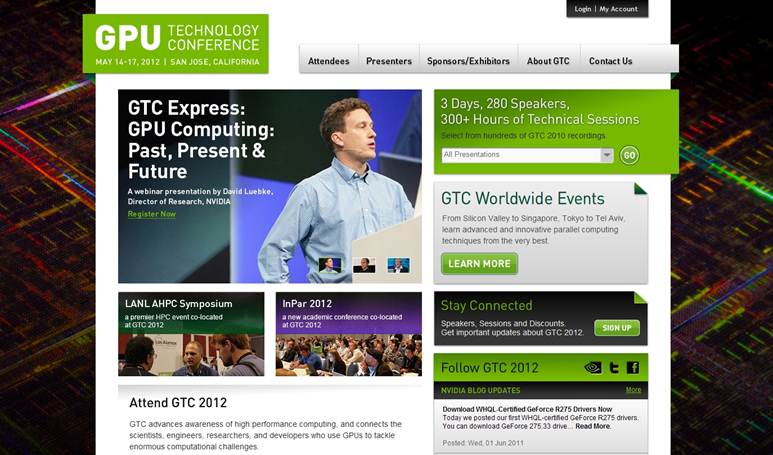Open the Sponsors/Exhibitors menu
Viewport: 773px width, 455px height.
(x=468, y=61)
